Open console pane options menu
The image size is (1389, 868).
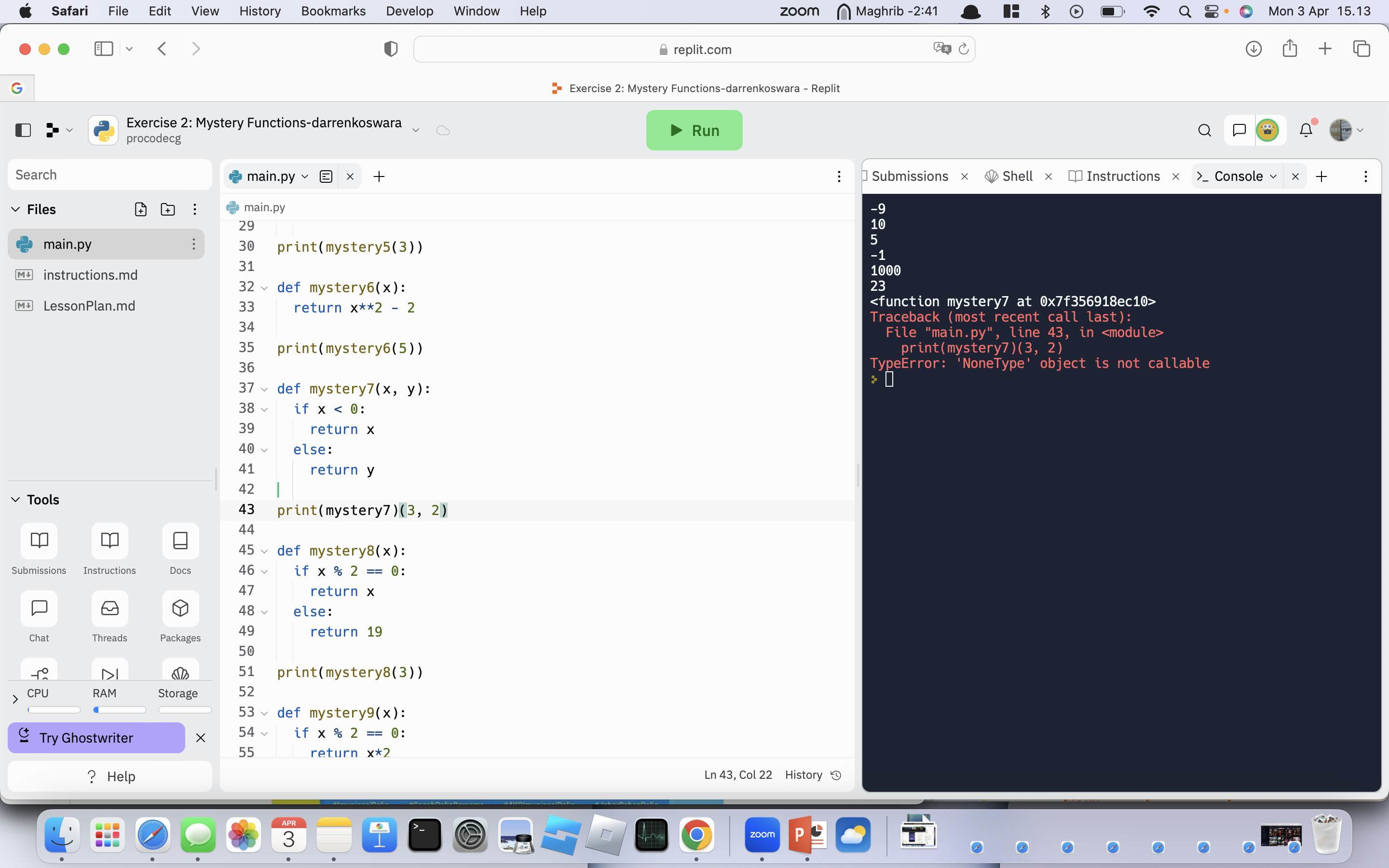[1365, 176]
